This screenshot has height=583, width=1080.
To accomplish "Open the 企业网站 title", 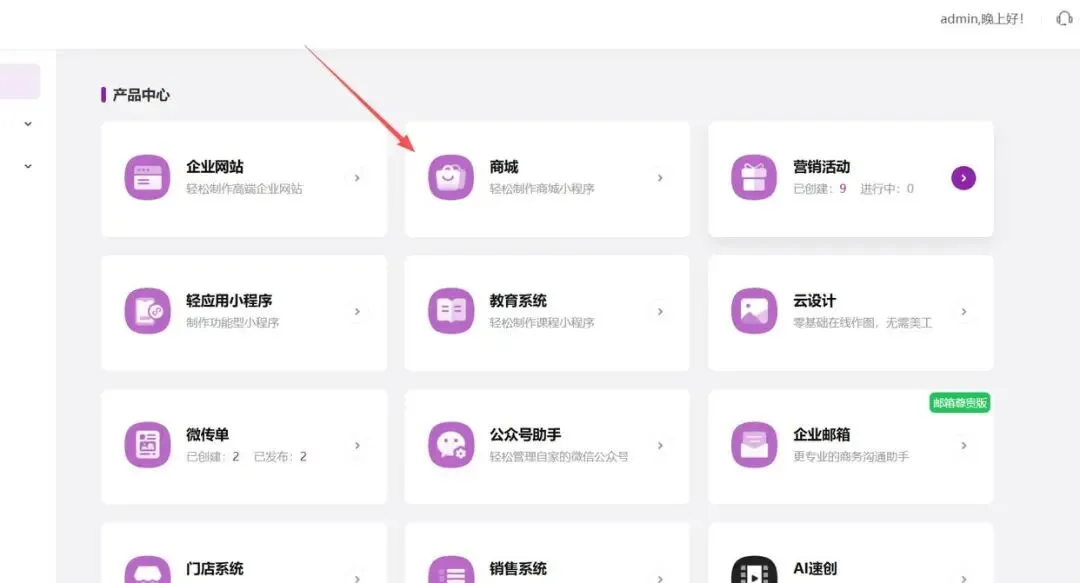I will (215, 167).
